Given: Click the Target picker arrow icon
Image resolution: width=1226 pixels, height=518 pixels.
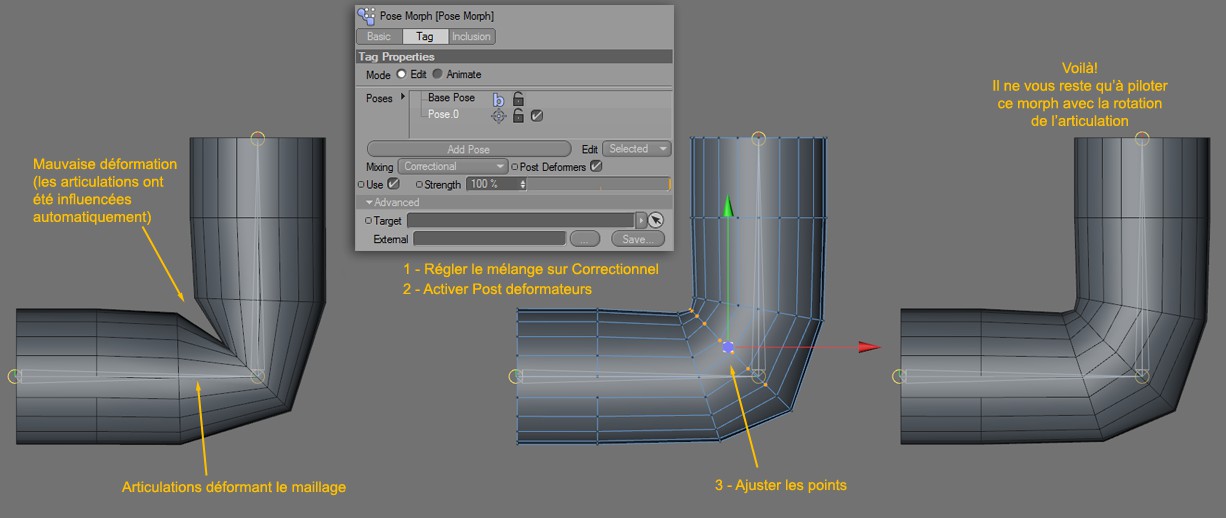Looking at the screenshot, I should 656,220.
